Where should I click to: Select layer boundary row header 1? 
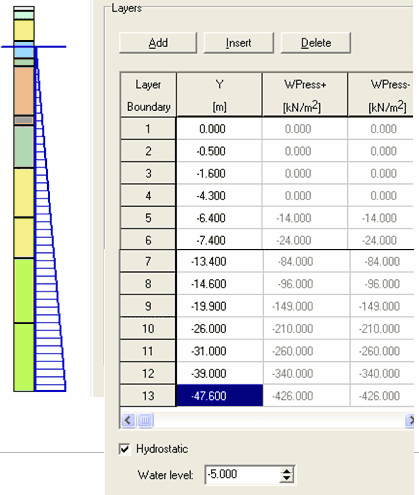coord(148,129)
